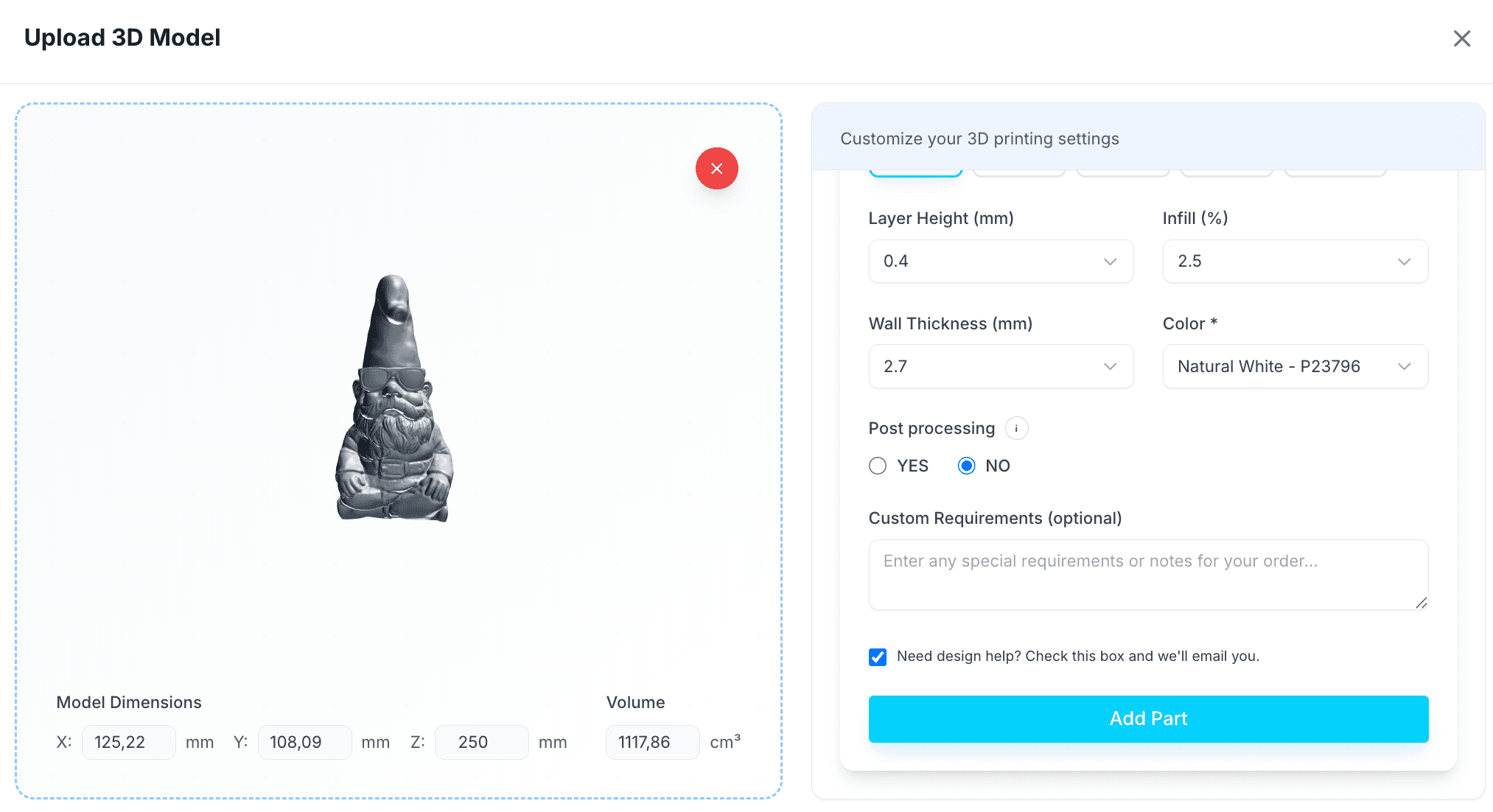Click the Post processing info icon
The image size is (1493, 812).
click(x=1016, y=428)
